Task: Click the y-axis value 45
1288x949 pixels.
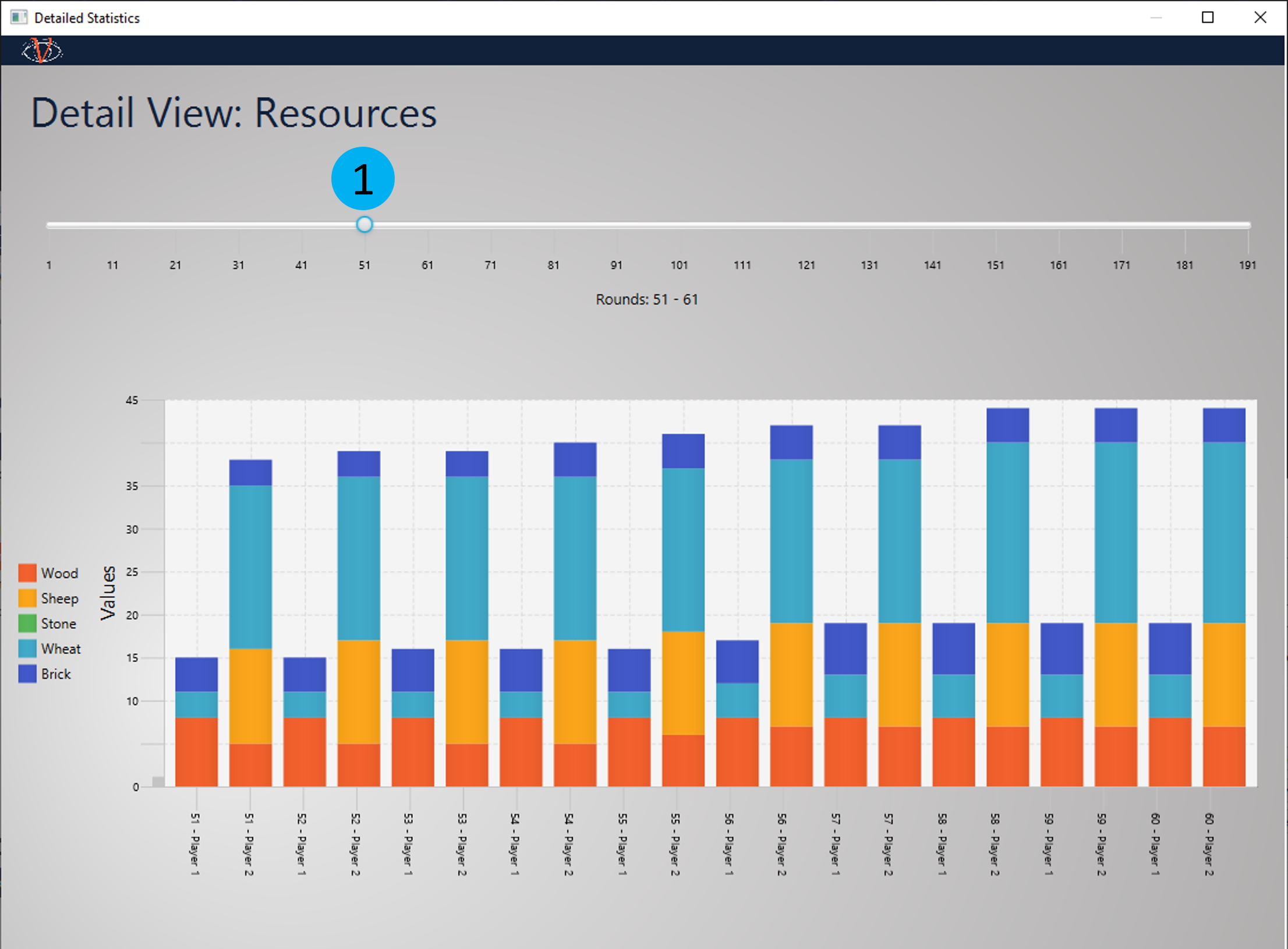Action: pyautogui.click(x=132, y=400)
